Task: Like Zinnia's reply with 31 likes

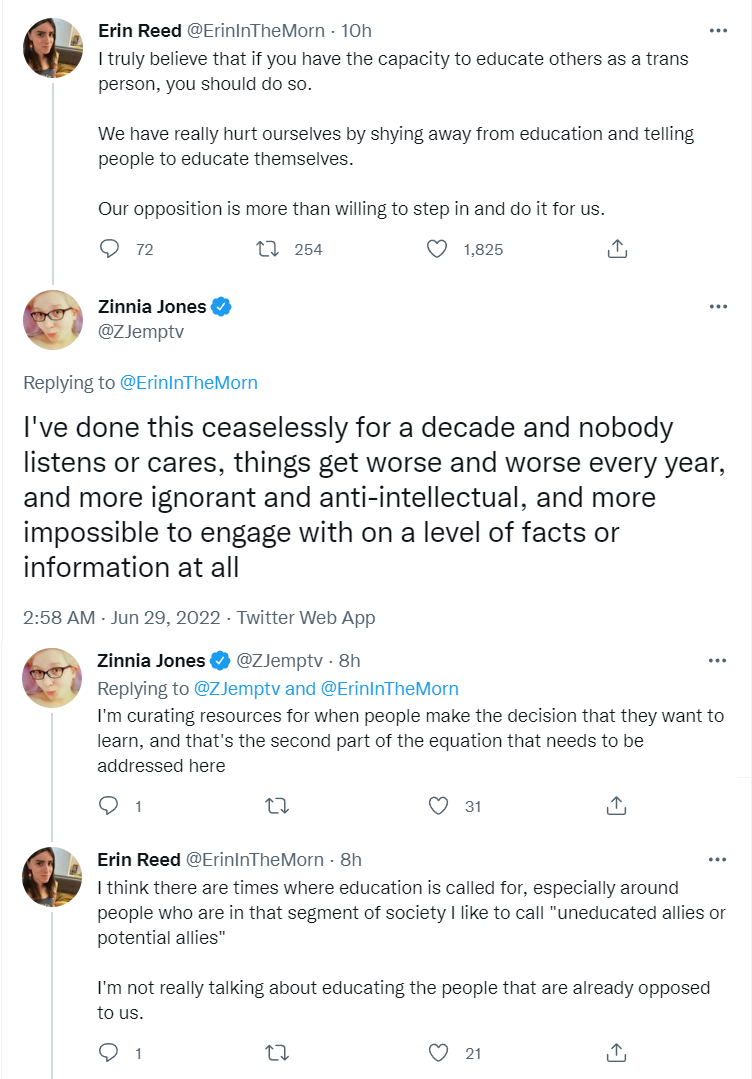Action: (437, 805)
